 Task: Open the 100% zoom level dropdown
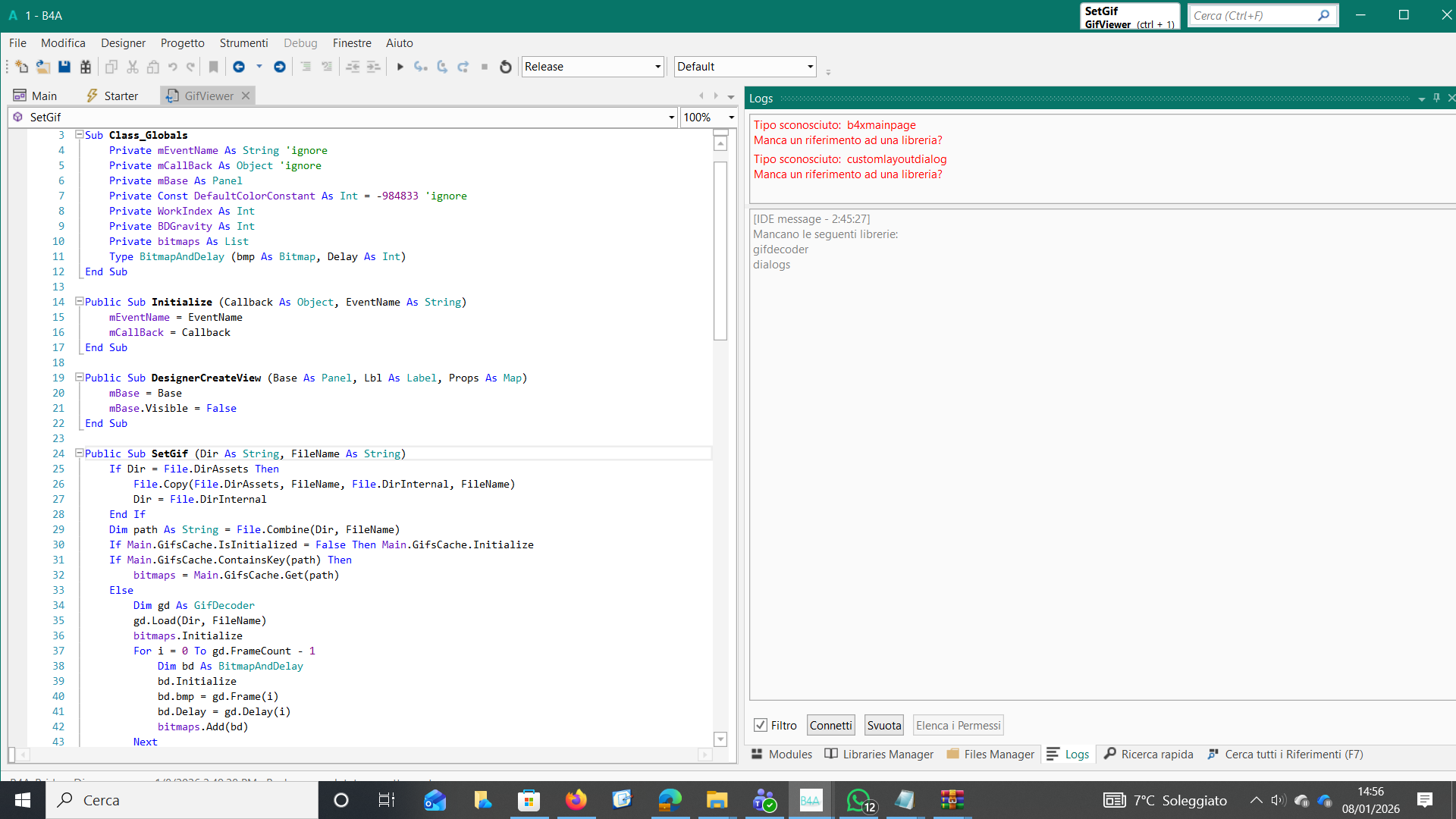pyautogui.click(x=731, y=117)
